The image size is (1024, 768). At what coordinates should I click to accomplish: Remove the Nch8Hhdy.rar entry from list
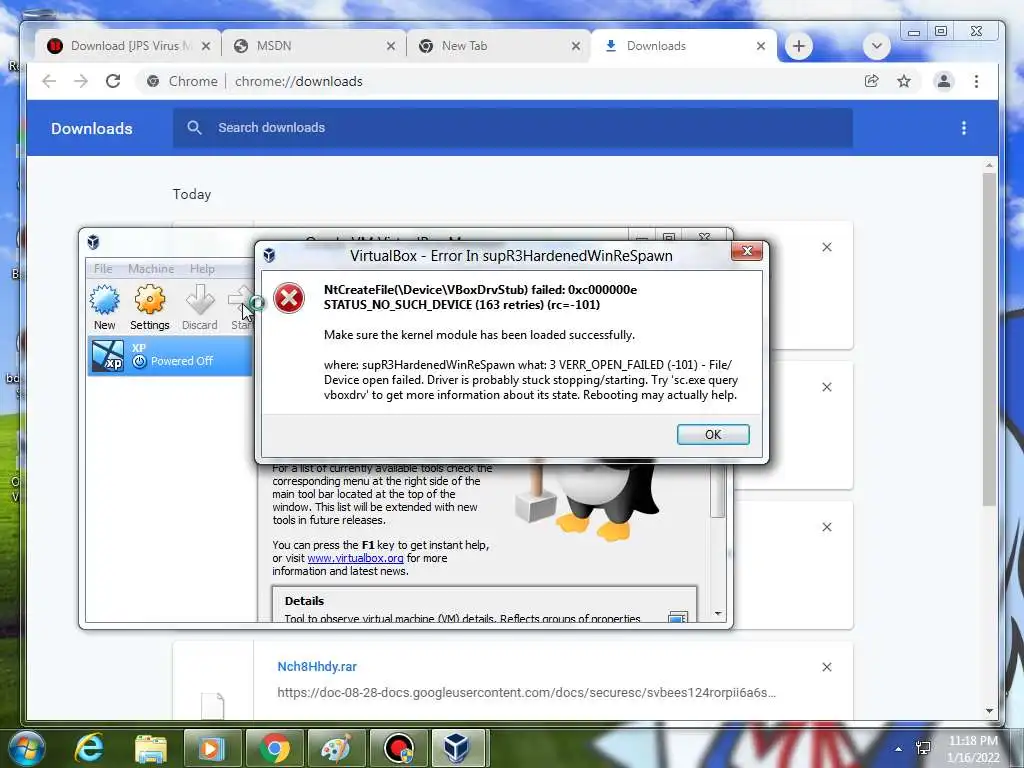click(827, 667)
